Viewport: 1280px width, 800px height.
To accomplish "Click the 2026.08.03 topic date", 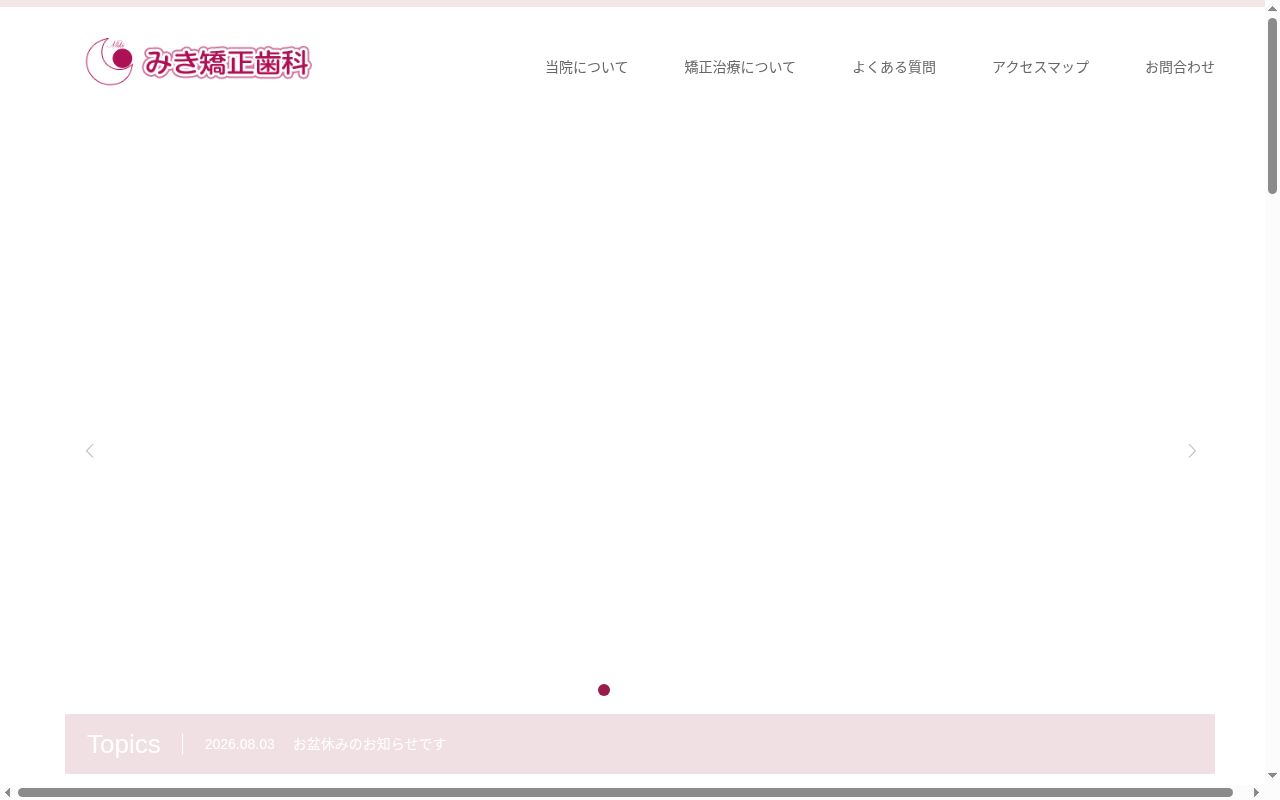I will coord(240,744).
